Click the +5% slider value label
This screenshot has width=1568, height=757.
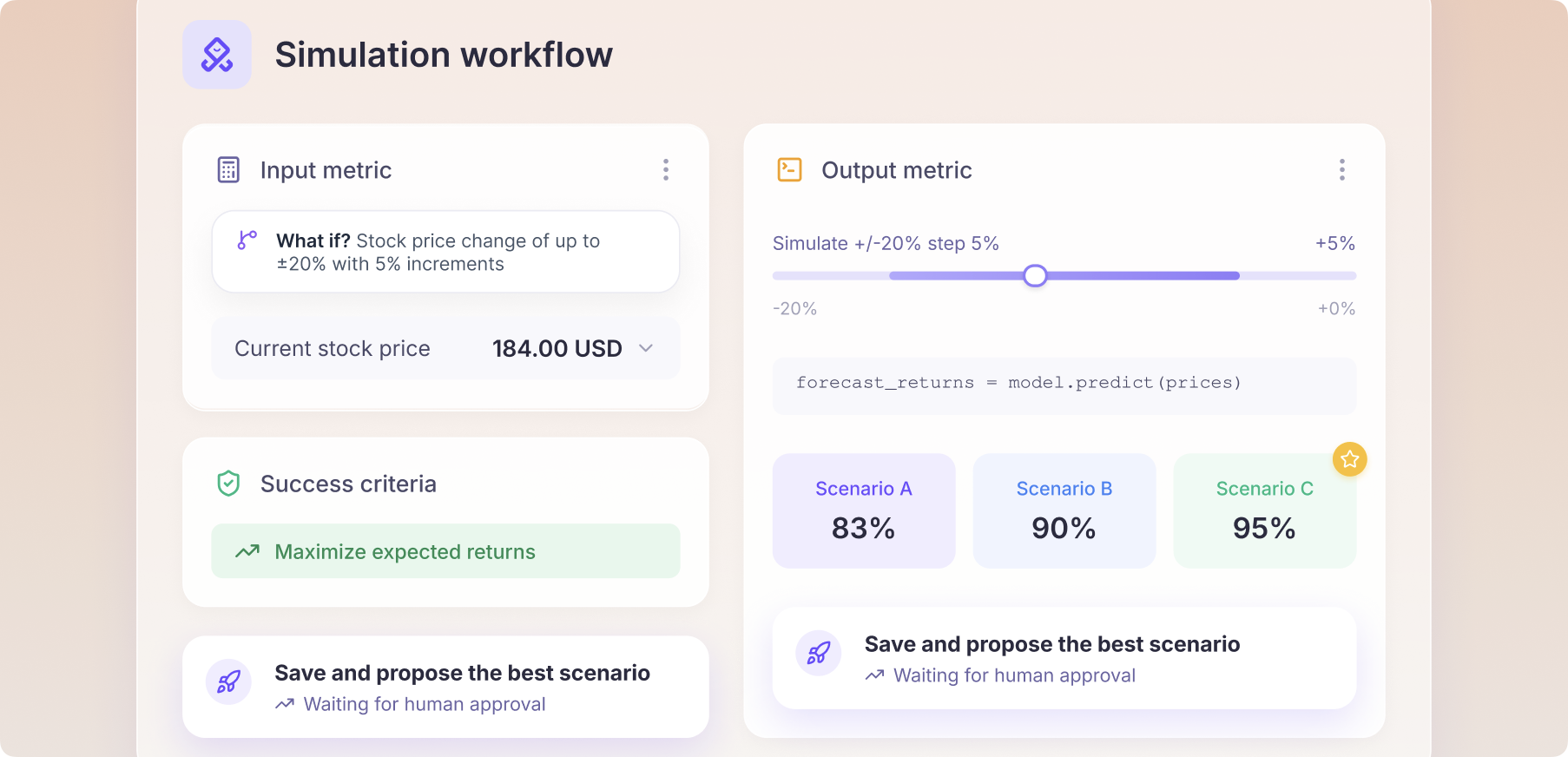[1335, 243]
